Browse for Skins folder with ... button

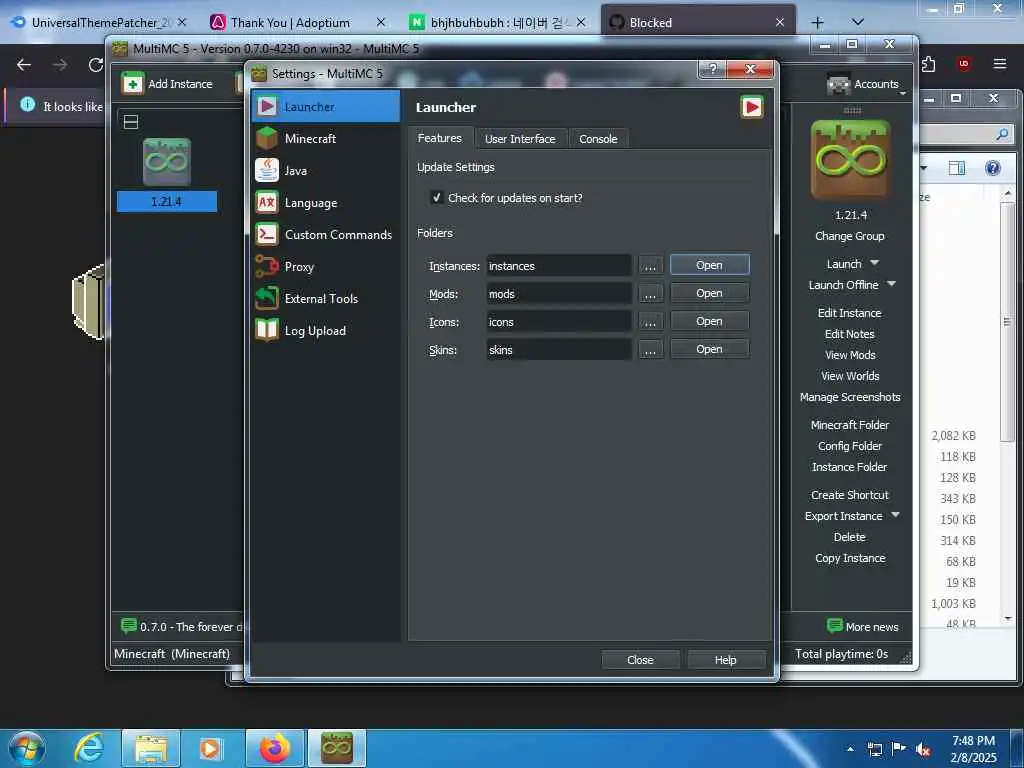(x=650, y=350)
